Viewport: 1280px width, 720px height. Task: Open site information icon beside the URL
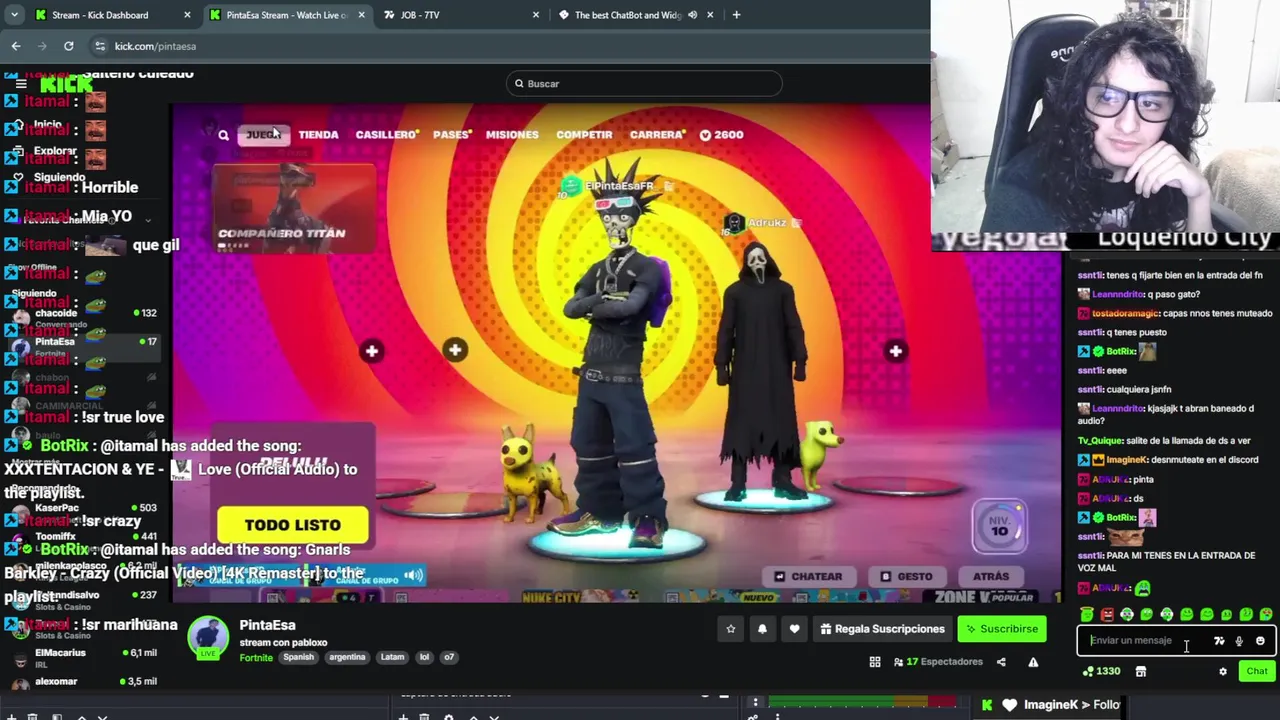click(100, 46)
